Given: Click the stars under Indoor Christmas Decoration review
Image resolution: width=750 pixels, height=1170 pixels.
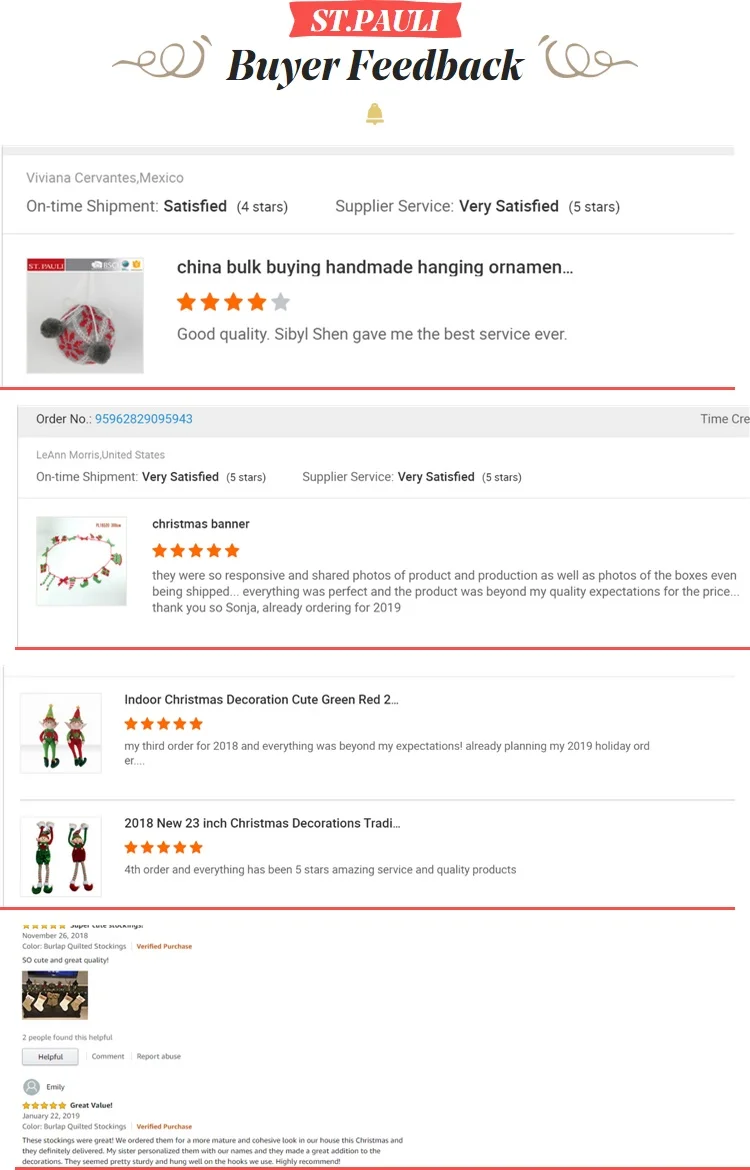Looking at the screenshot, I should [163, 724].
